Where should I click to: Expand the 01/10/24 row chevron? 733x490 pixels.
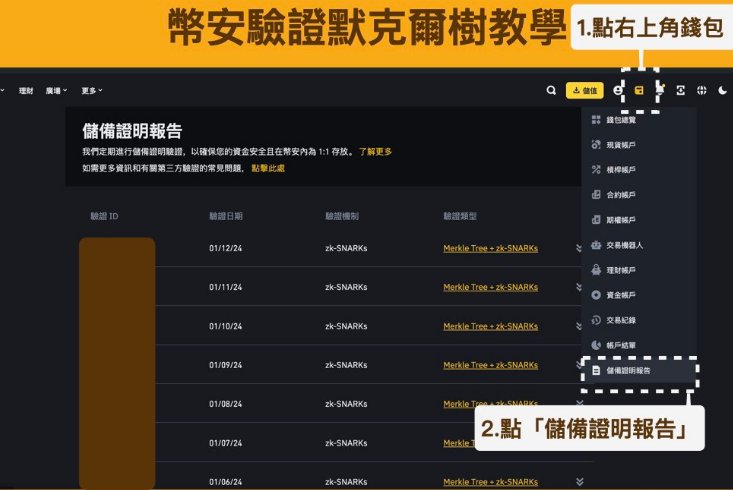tap(579, 326)
